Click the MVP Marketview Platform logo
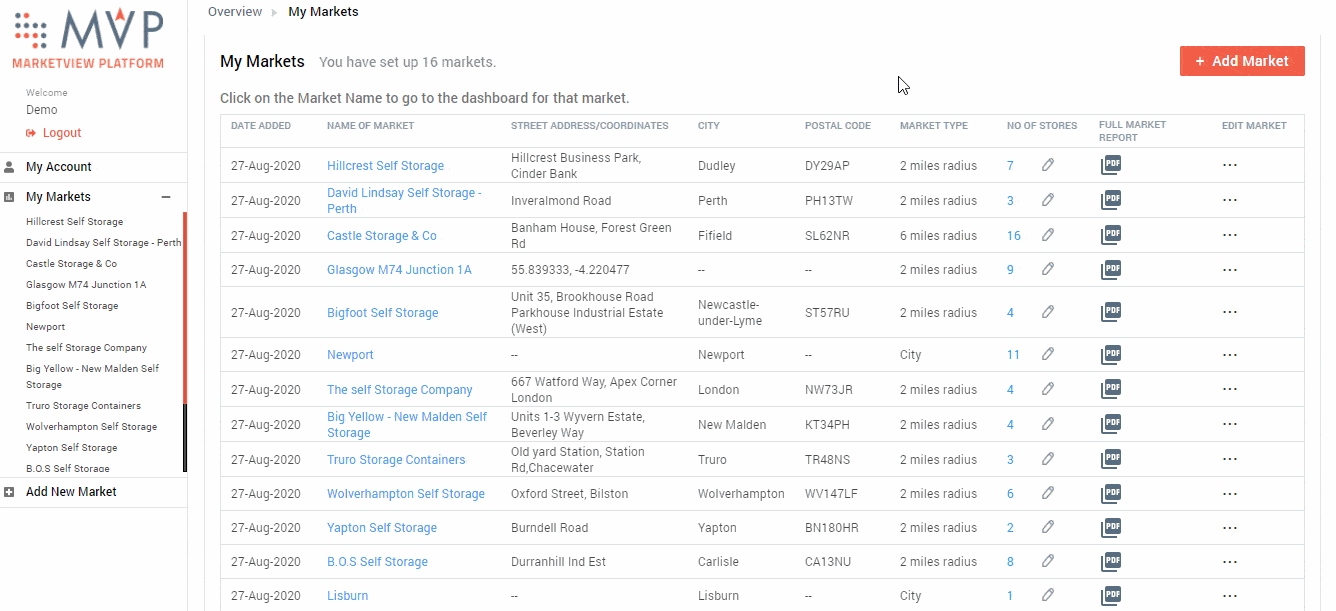The width and height of the screenshot is (1336, 611). click(x=88, y=39)
